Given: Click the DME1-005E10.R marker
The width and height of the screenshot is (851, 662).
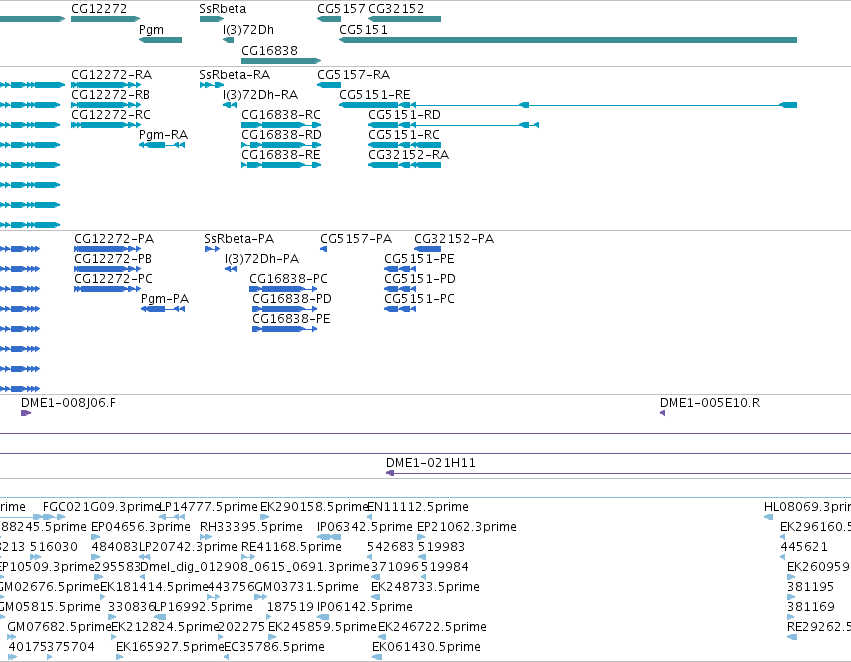Looking at the screenshot, I should [x=662, y=413].
